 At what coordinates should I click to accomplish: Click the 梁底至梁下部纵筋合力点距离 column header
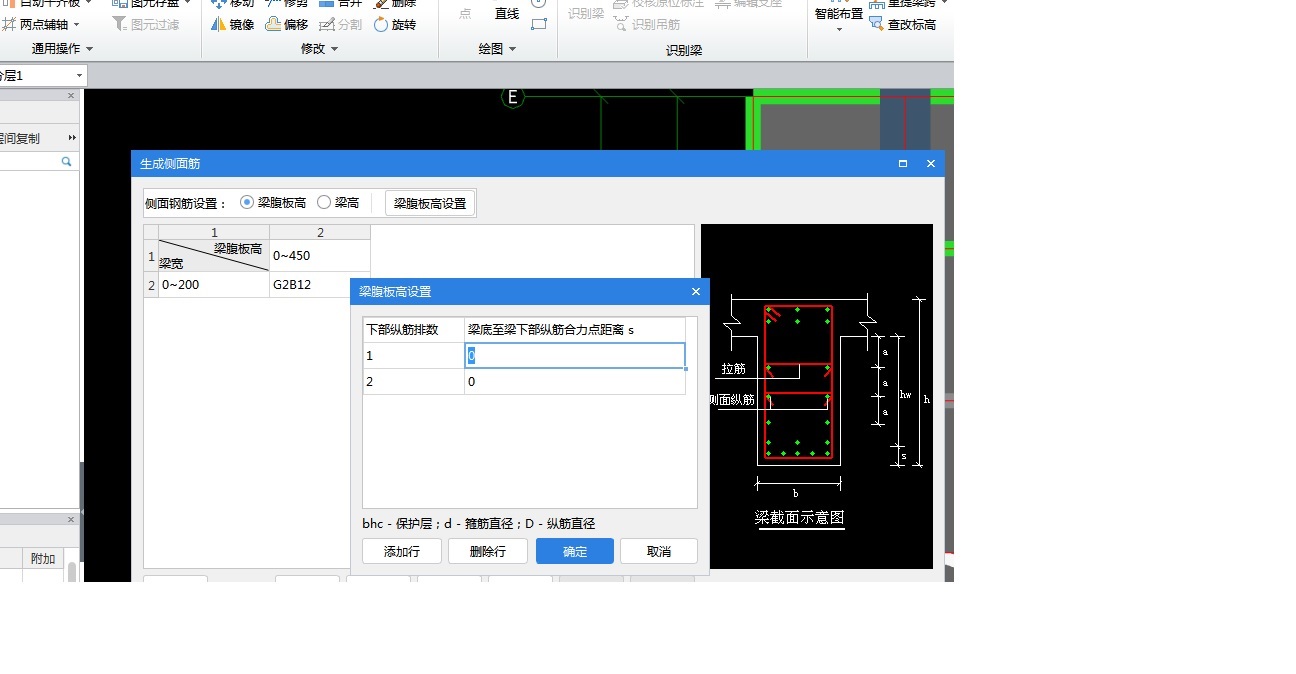(575, 330)
